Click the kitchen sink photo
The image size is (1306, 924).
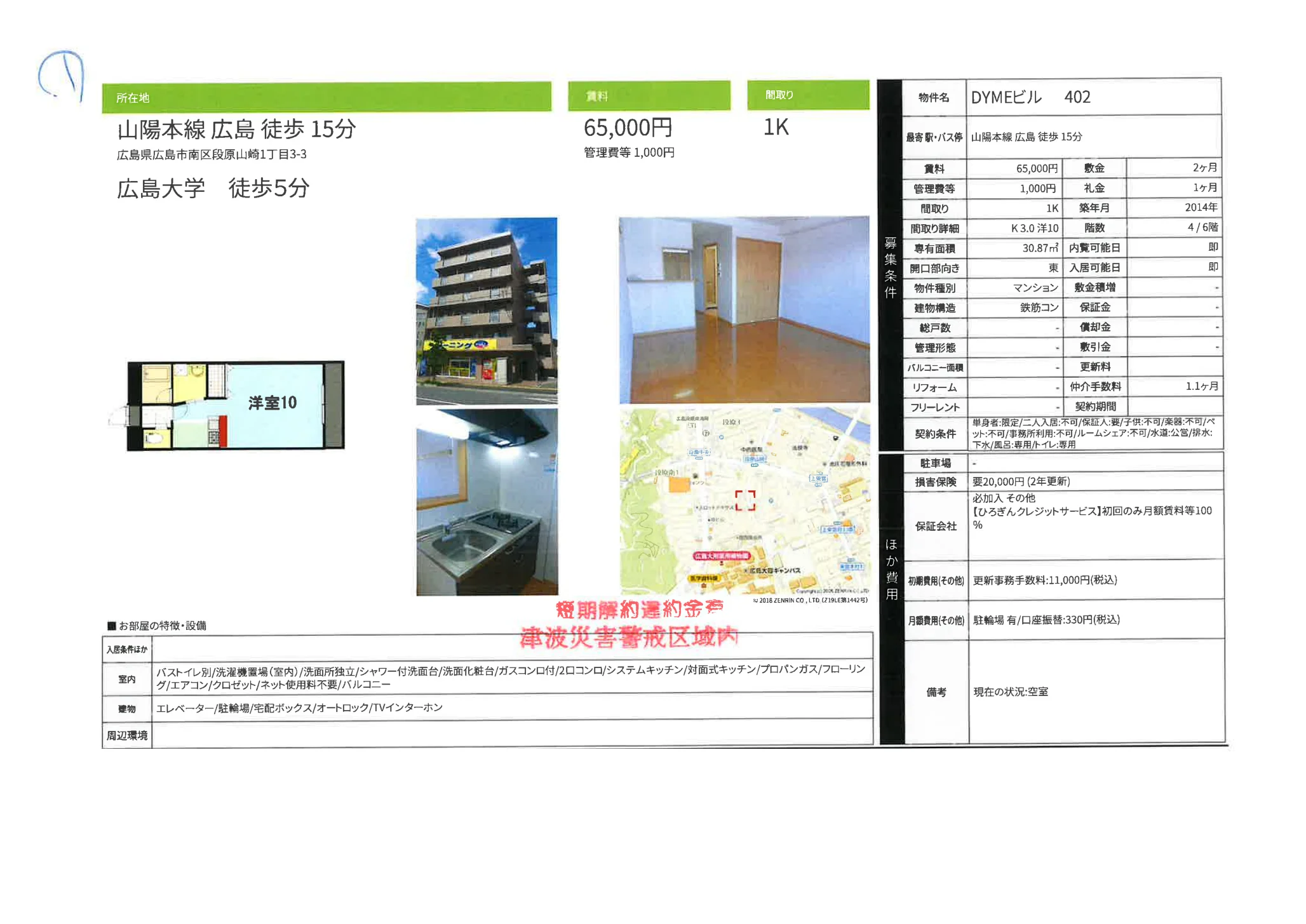[487, 502]
